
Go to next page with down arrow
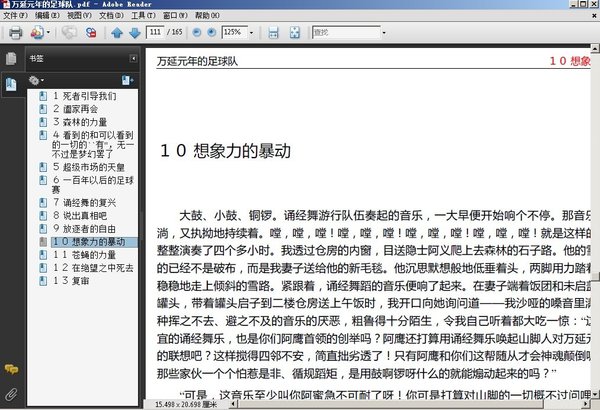click(135, 33)
